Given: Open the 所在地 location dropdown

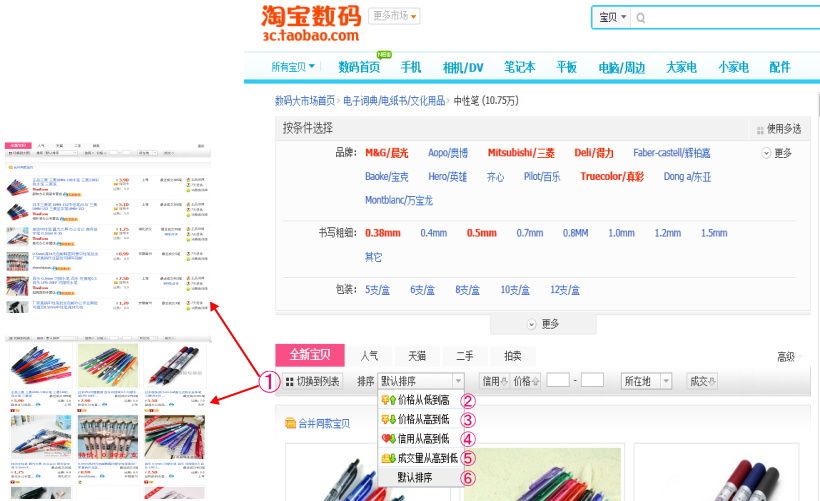Looking at the screenshot, I should (649, 381).
